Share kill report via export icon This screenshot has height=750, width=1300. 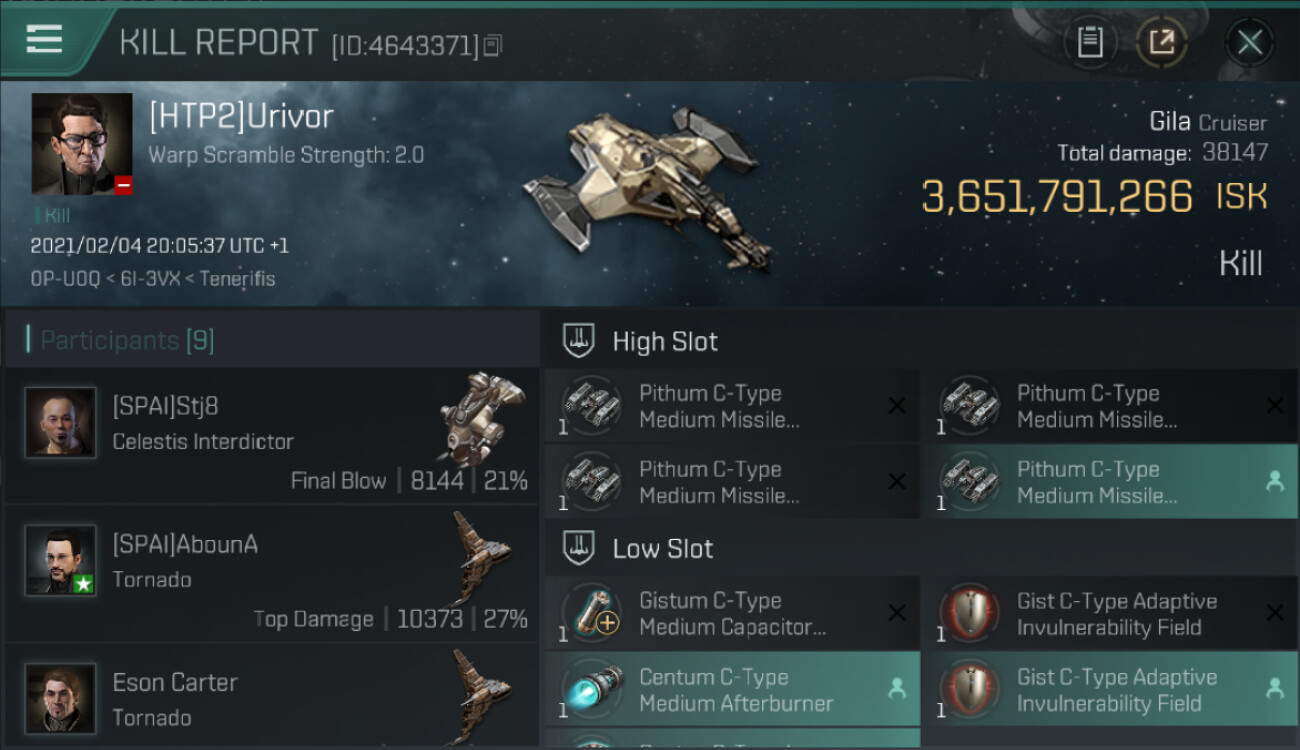(1162, 43)
